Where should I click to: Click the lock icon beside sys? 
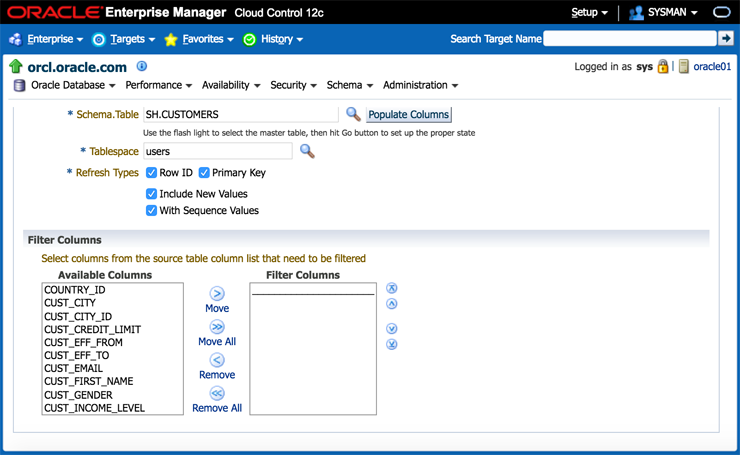click(x=663, y=66)
